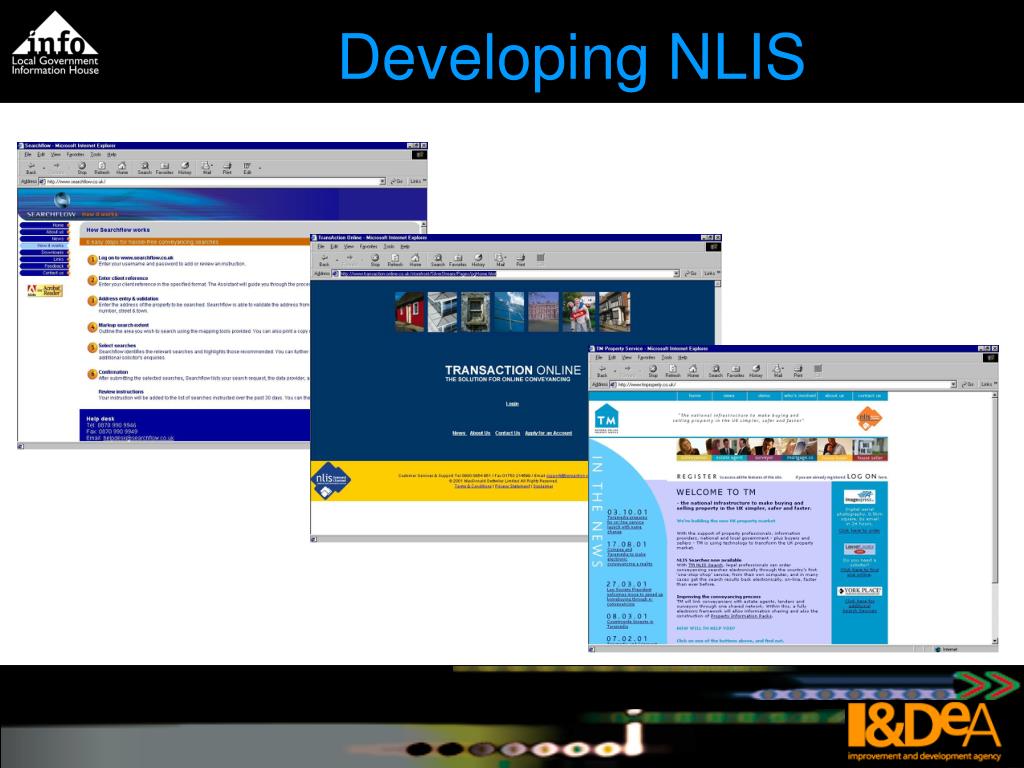Click Stop icon in Searchflow browser window
Screen dimensions: 1024x768
pyautogui.click(x=82, y=168)
